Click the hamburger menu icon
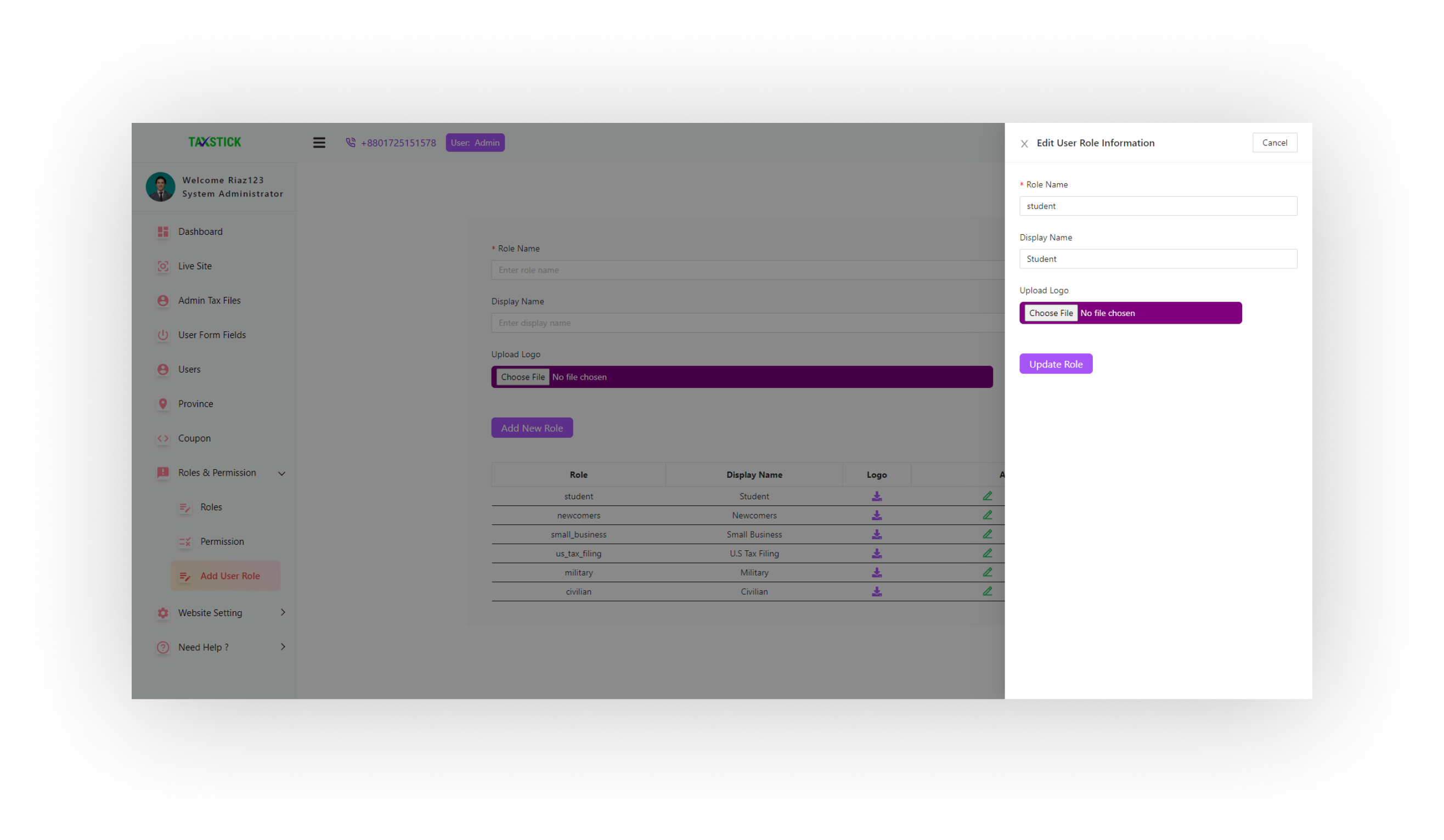The image size is (1444, 840). coord(319,143)
